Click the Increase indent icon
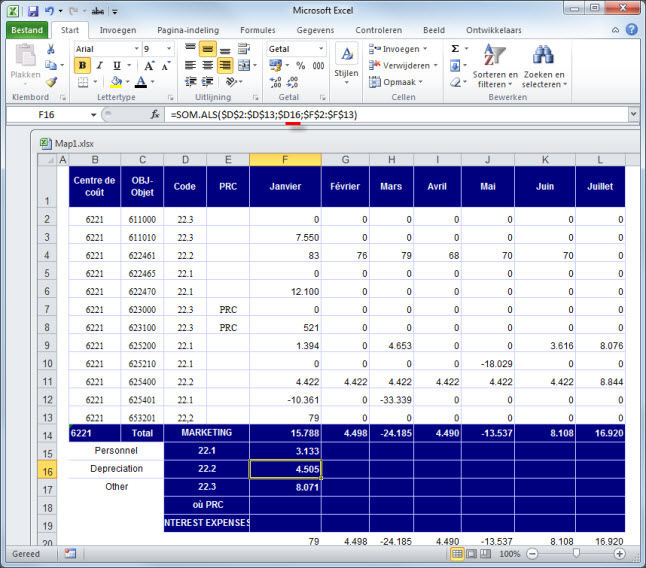646x568 pixels. (207, 82)
